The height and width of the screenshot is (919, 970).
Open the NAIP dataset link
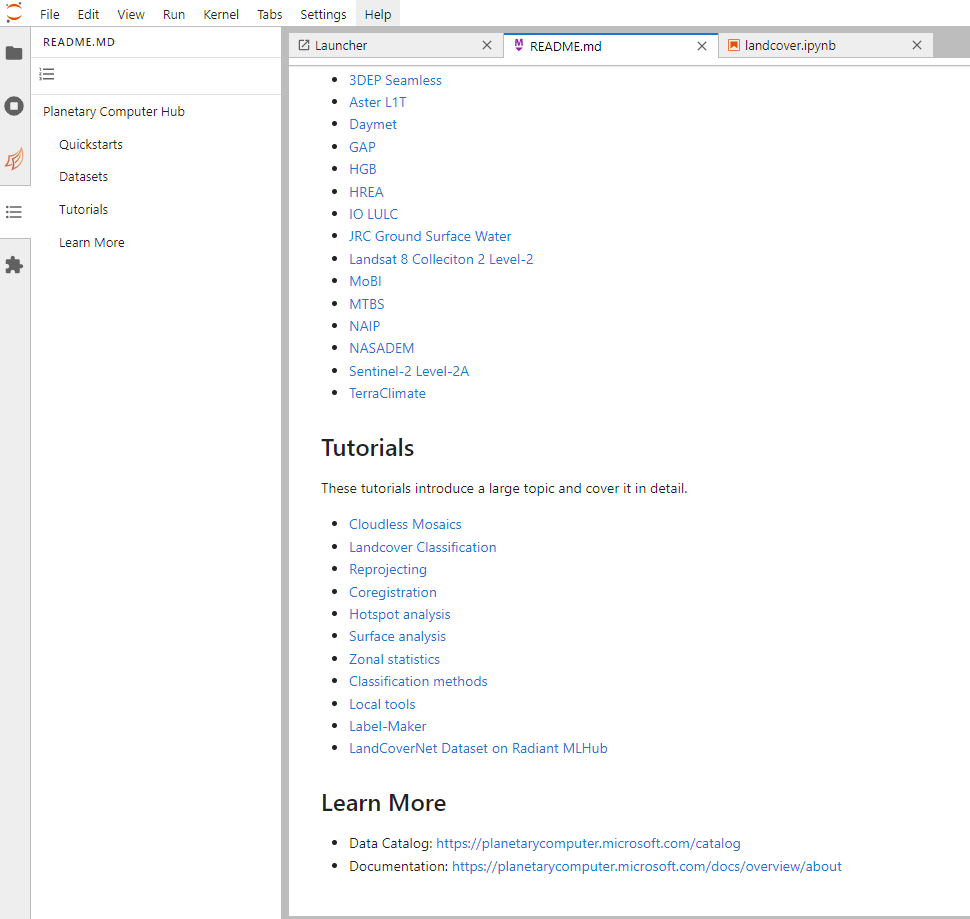pyautogui.click(x=364, y=326)
